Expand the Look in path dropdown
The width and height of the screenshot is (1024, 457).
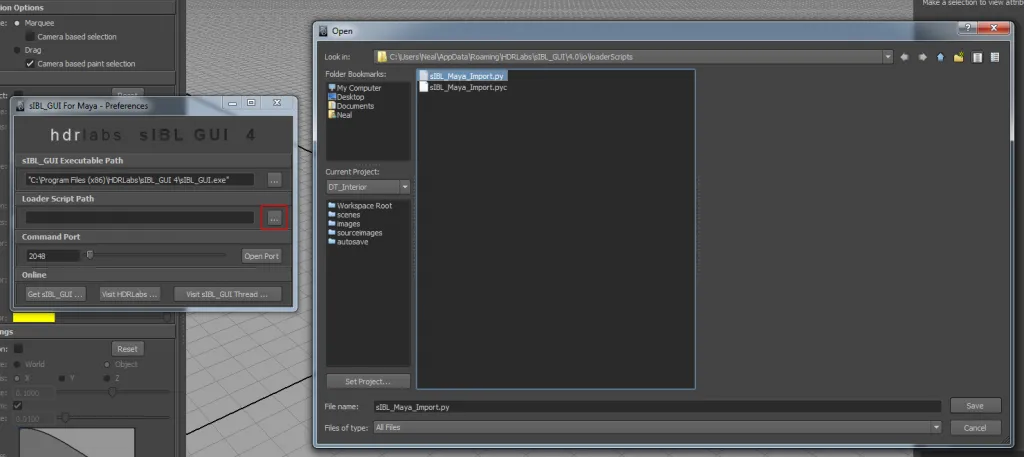(887, 57)
